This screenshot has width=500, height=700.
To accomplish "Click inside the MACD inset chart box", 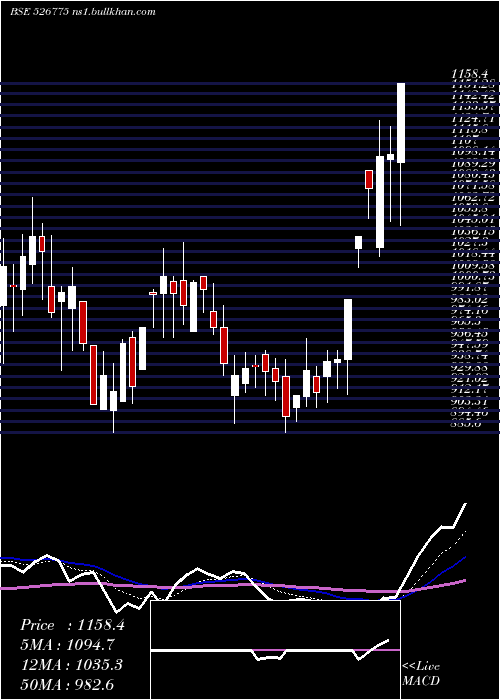I will point(275,650).
